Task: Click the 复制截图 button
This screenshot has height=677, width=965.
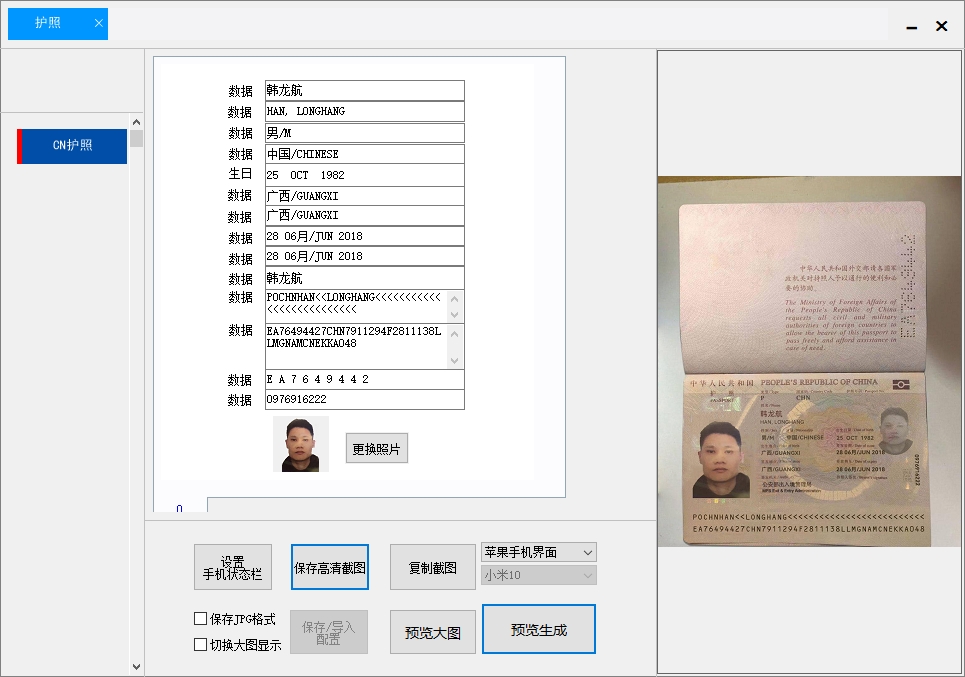Action: pos(432,567)
